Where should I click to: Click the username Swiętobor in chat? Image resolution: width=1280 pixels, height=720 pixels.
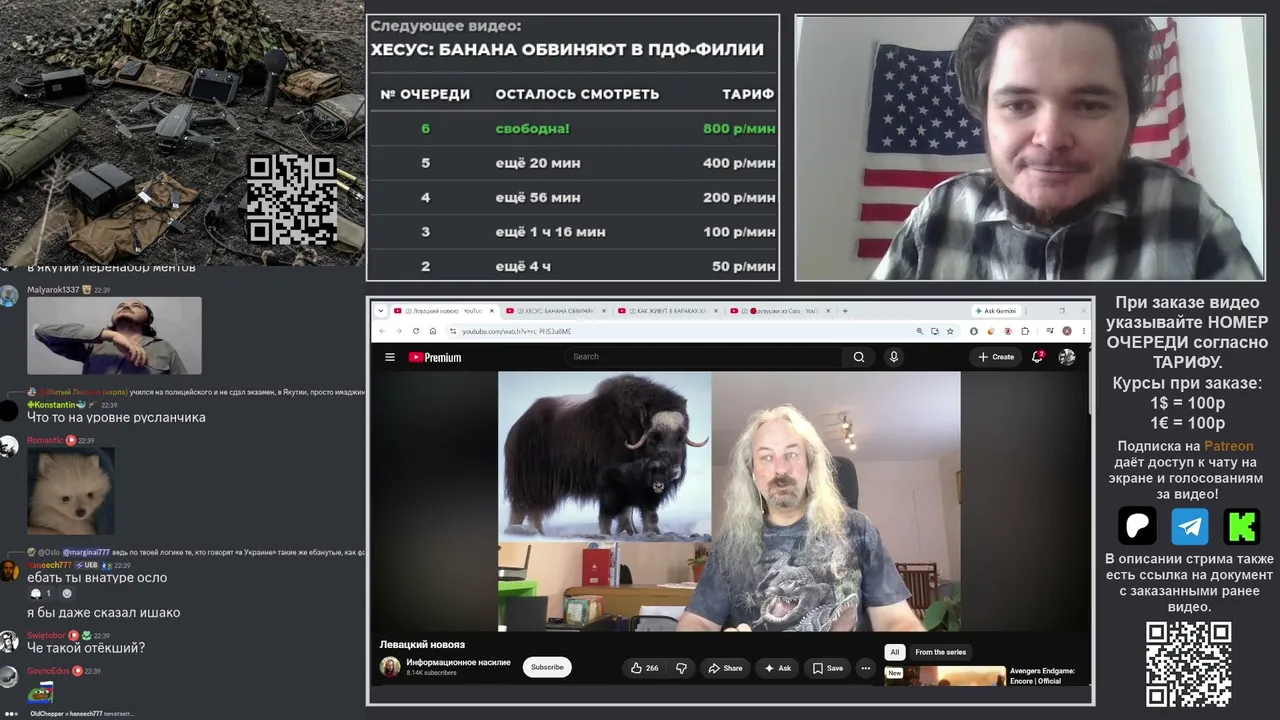pyautogui.click(x=46, y=635)
